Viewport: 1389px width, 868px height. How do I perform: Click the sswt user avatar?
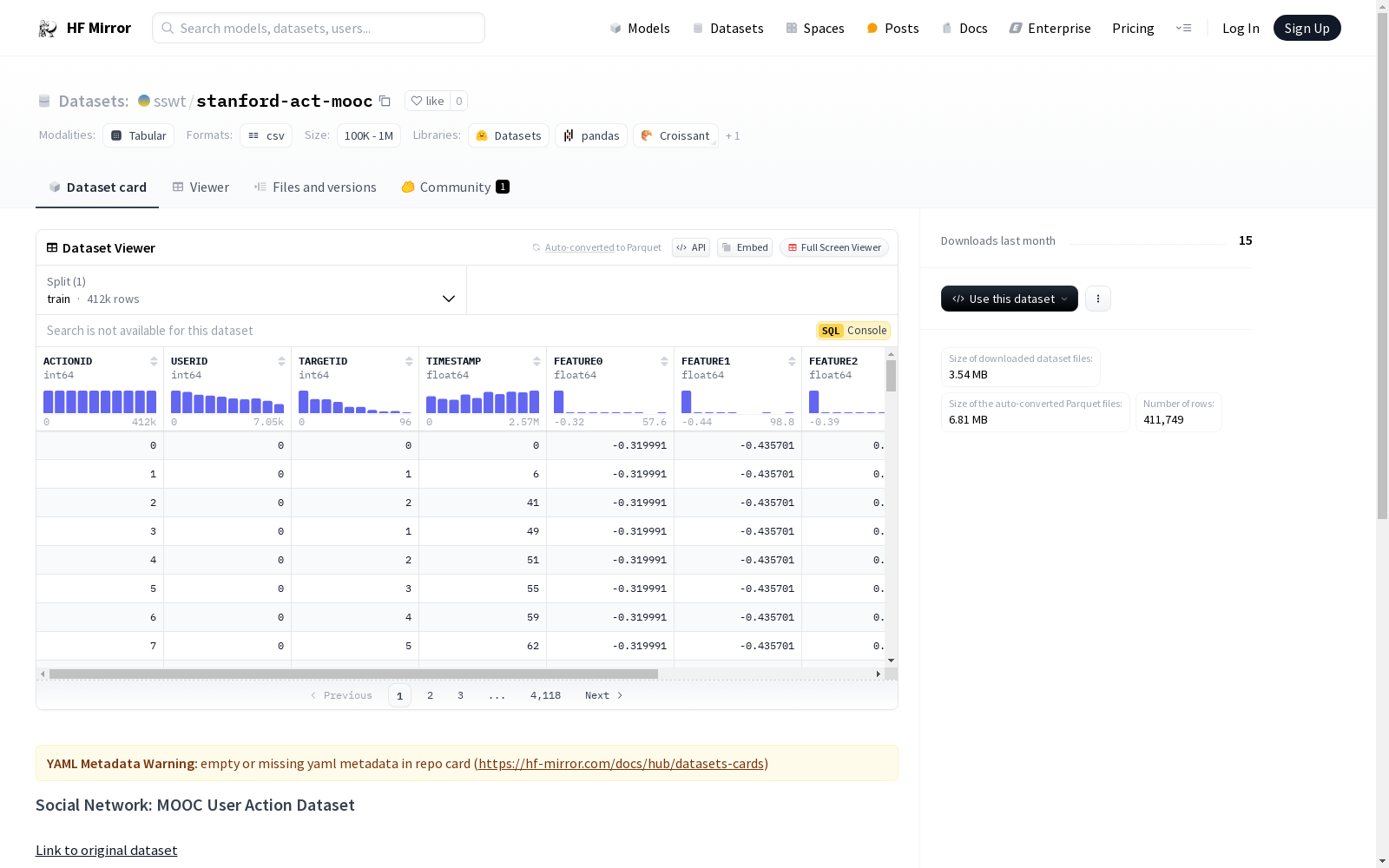click(144, 101)
